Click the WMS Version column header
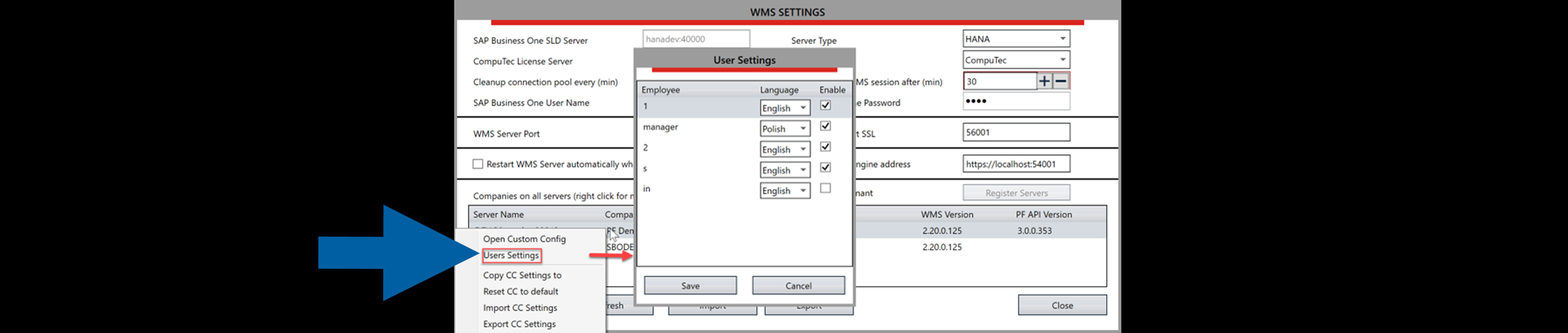The height and width of the screenshot is (333, 1568). point(947,214)
